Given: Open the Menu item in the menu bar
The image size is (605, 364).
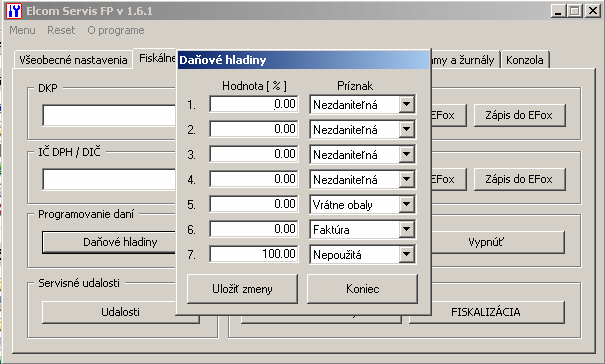Looking at the screenshot, I should (22, 30).
